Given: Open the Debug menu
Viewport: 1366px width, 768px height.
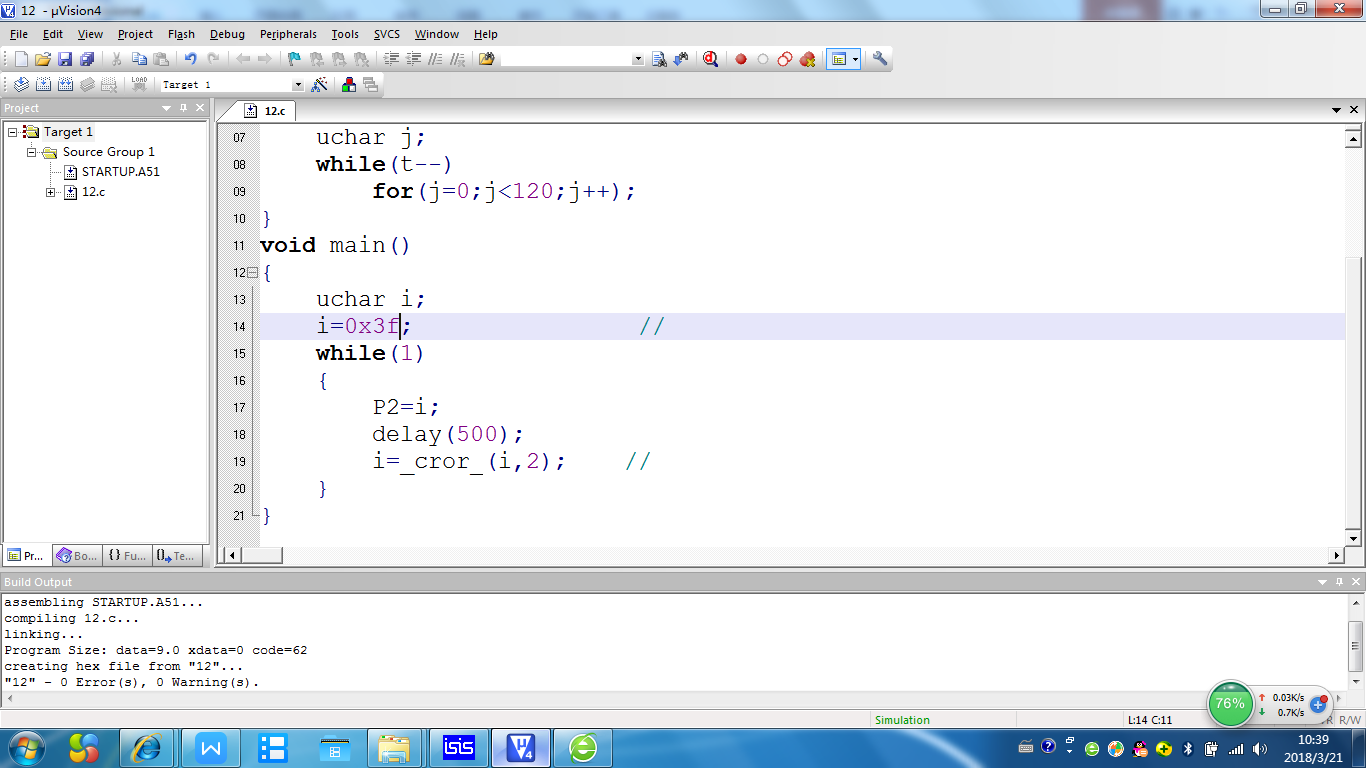Looking at the screenshot, I should point(227,34).
